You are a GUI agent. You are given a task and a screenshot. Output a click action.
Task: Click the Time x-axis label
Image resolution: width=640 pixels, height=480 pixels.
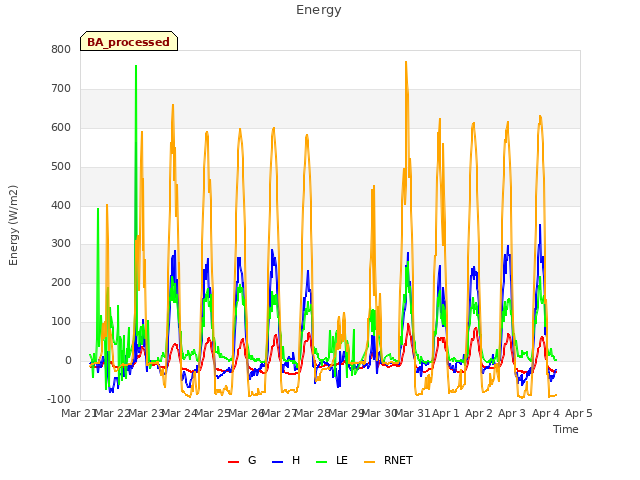566,429
